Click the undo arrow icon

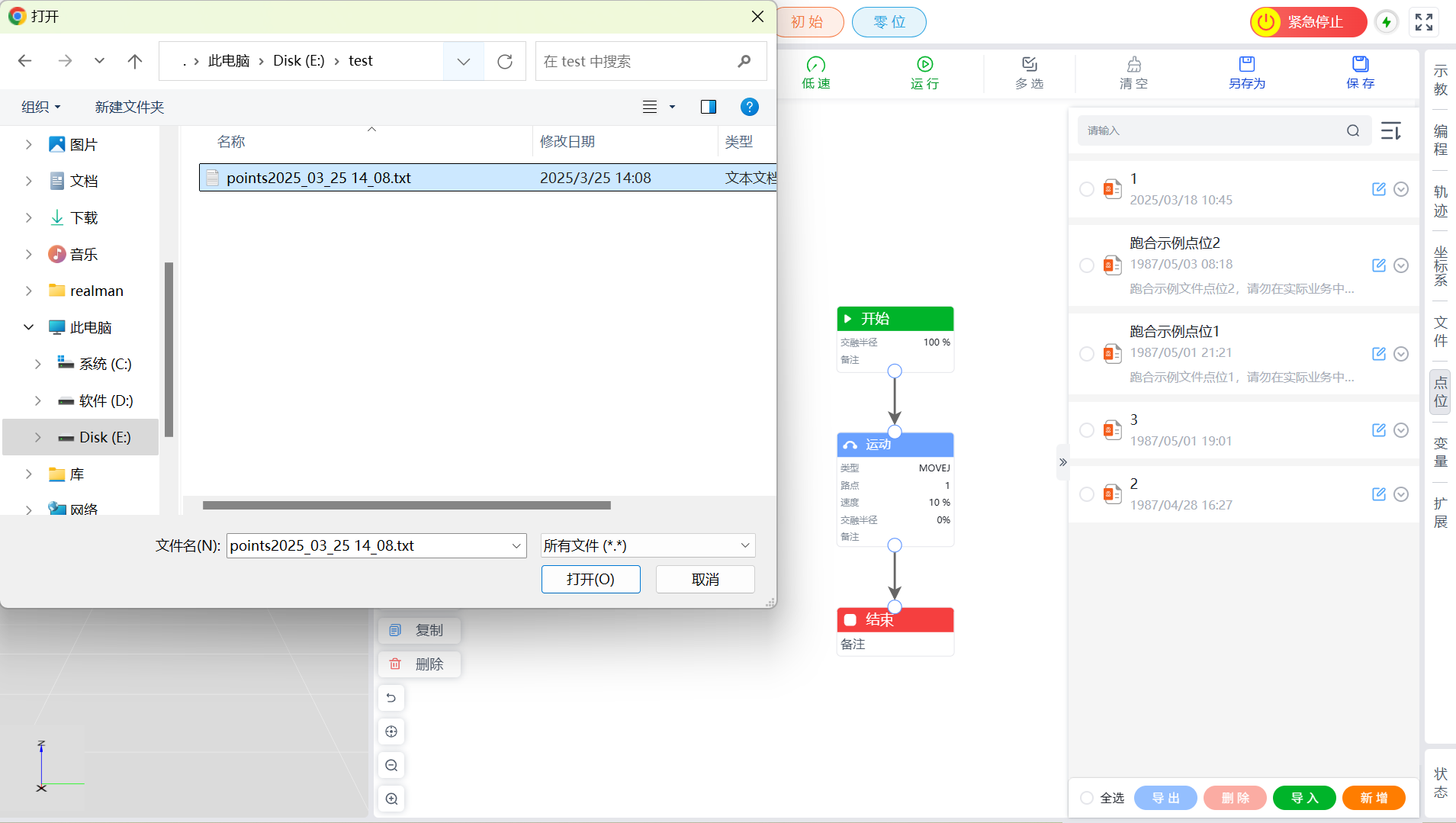391,698
